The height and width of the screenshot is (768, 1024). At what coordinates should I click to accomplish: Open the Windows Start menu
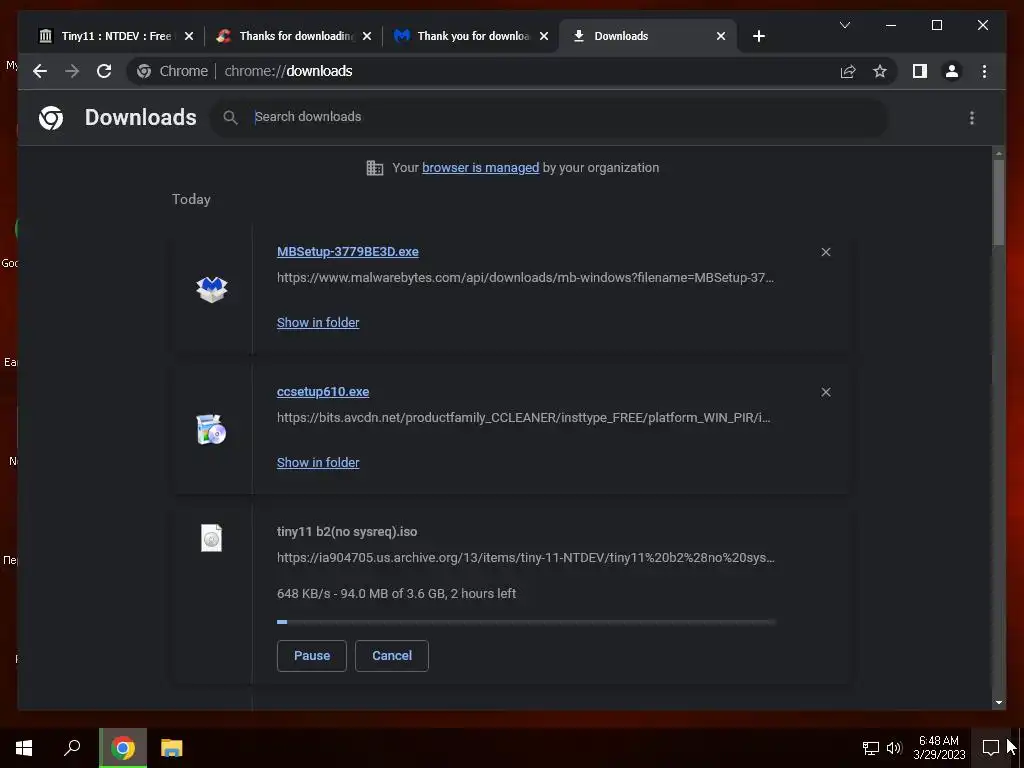[x=24, y=748]
